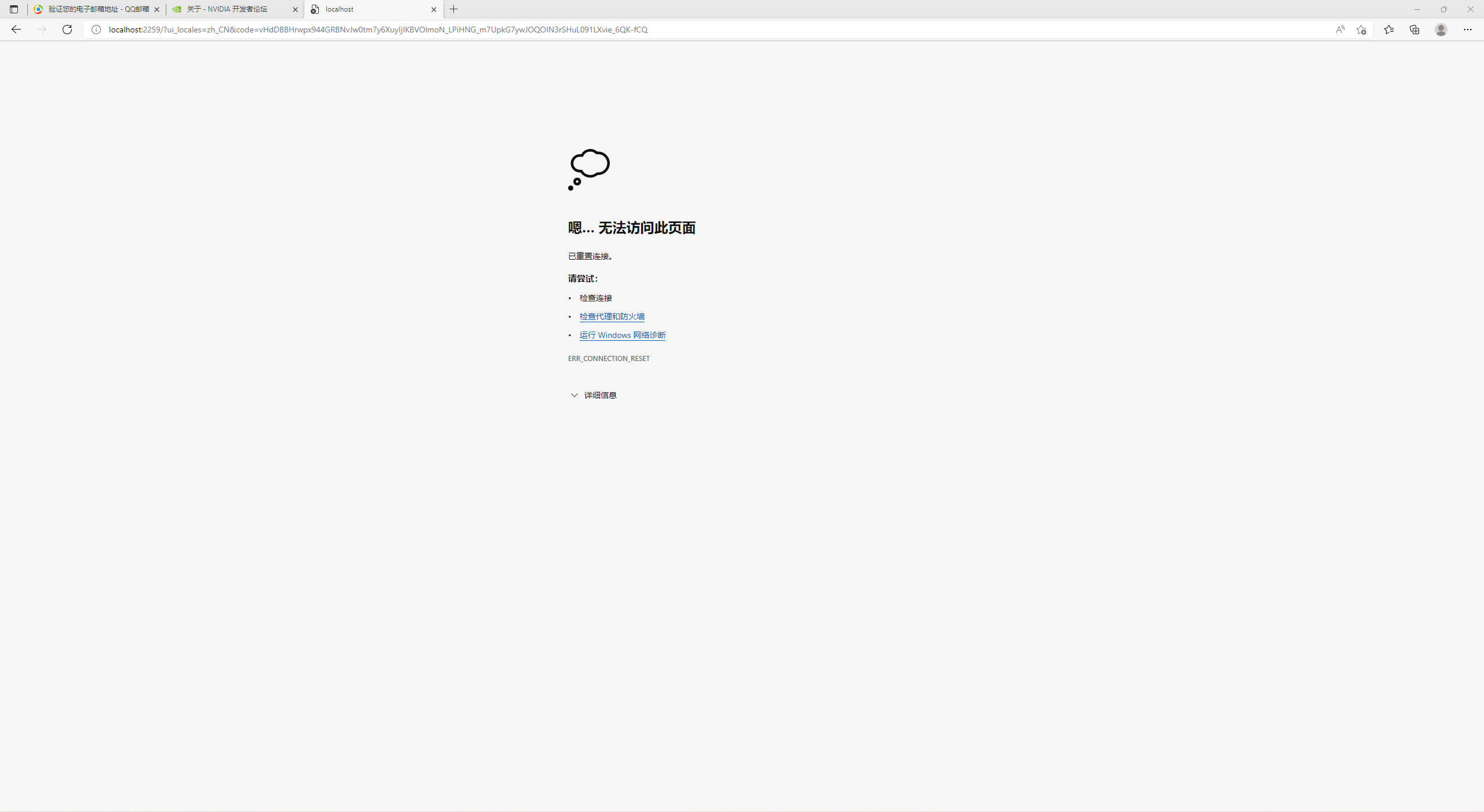This screenshot has width=1484, height=812.
Task: Open the tab actions menu icon
Action: pyautogui.click(x=14, y=9)
